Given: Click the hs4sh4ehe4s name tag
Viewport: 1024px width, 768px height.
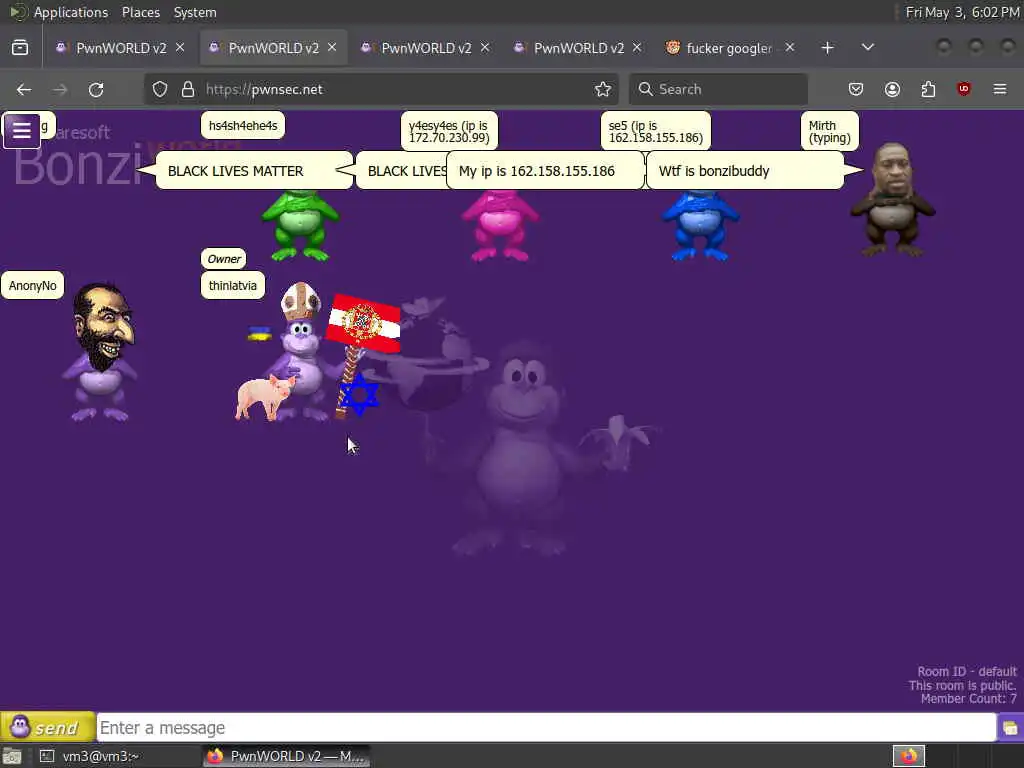Looking at the screenshot, I should (243, 125).
